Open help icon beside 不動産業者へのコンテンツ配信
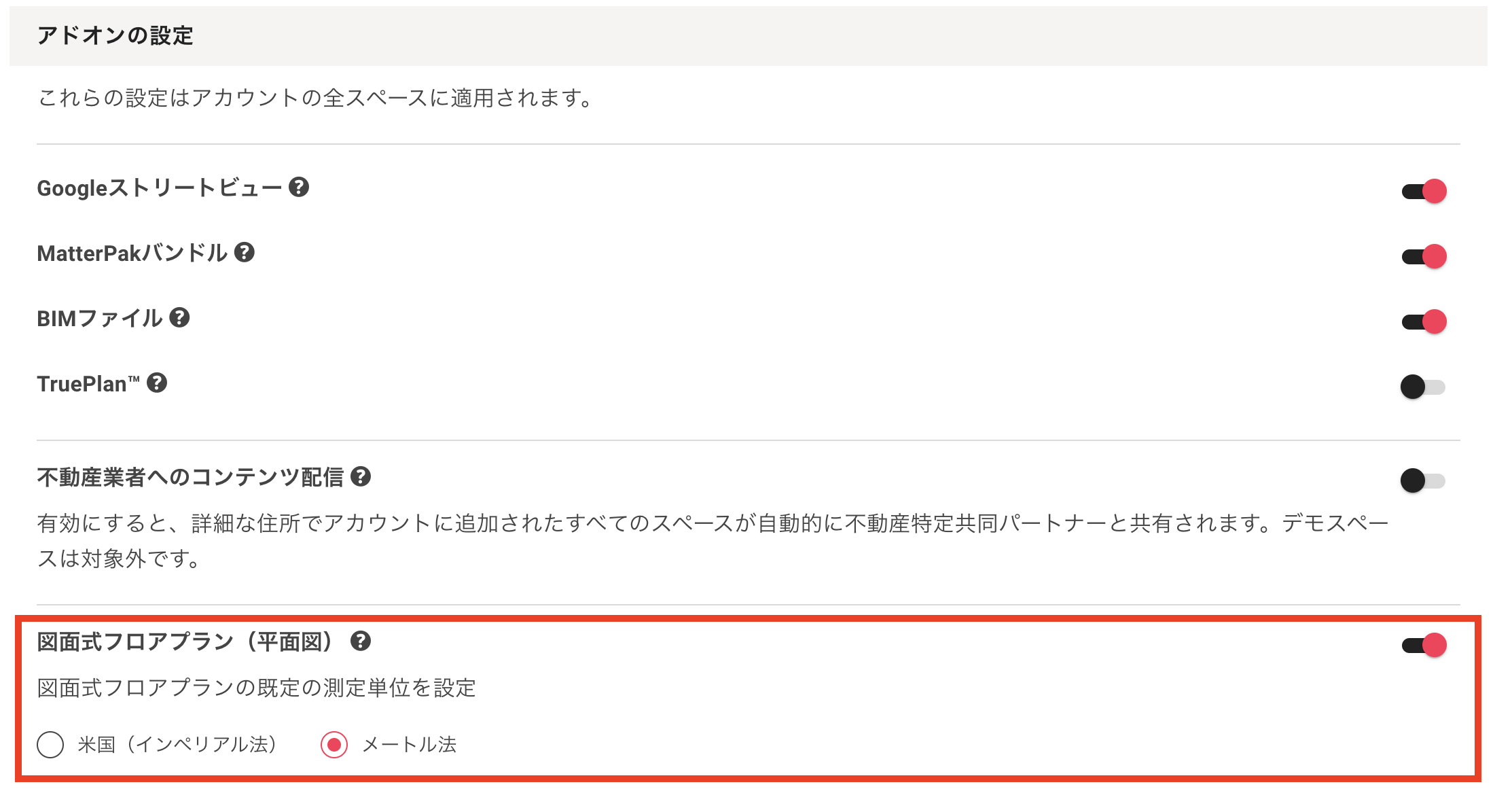The width and height of the screenshot is (1512, 810). point(361,477)
